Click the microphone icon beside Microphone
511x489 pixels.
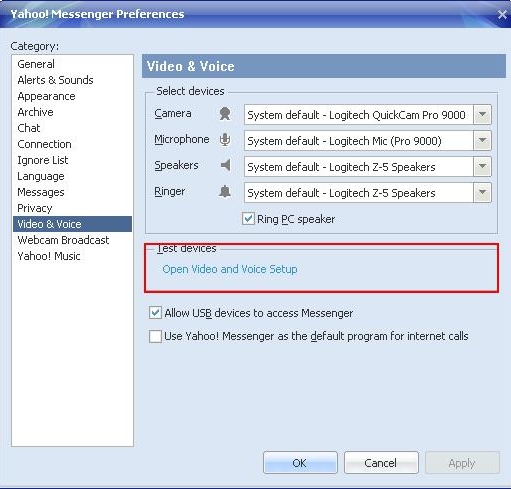pos(225,140)
